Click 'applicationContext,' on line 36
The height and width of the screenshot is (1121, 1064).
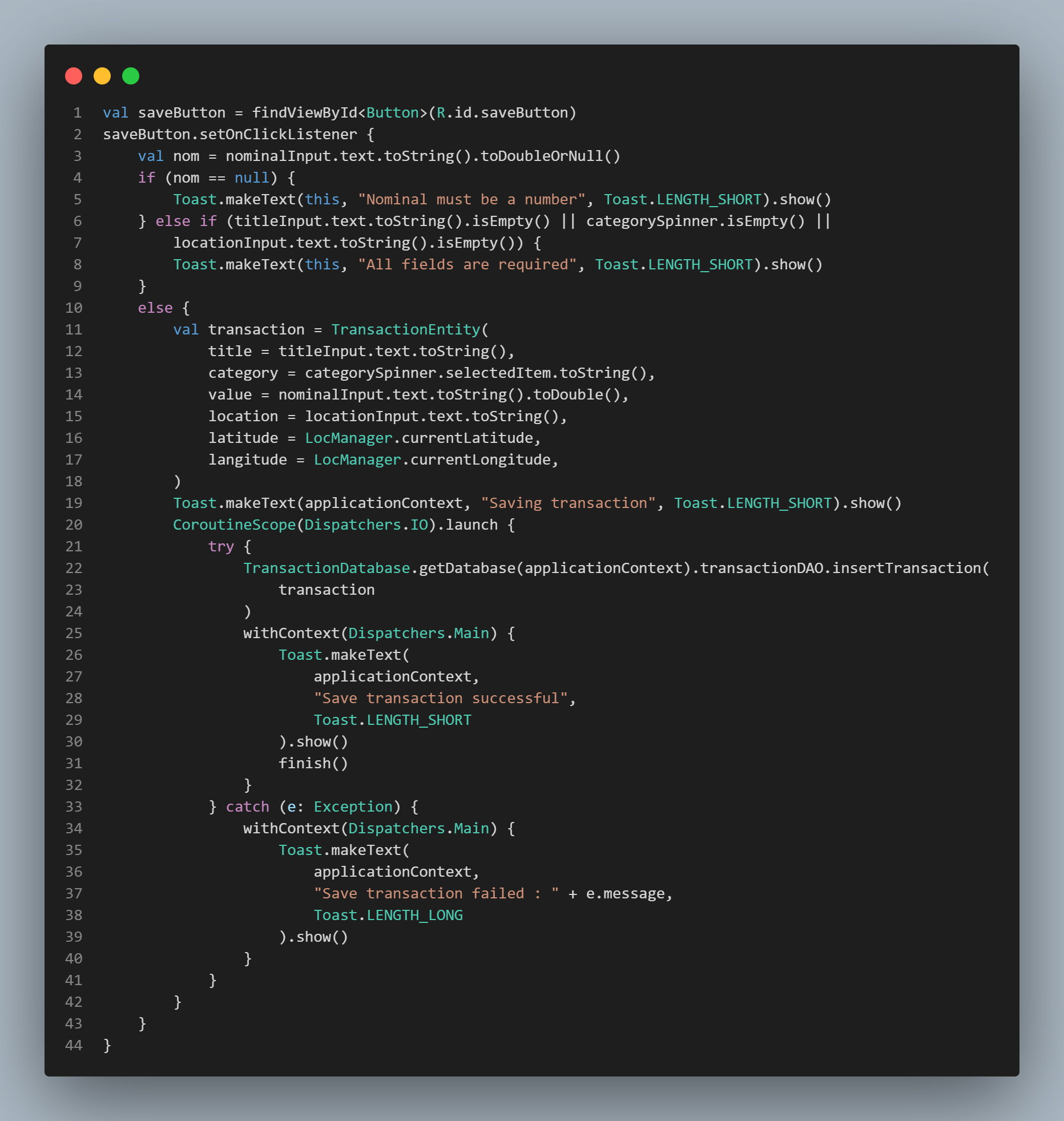click(x=397, y=872)
